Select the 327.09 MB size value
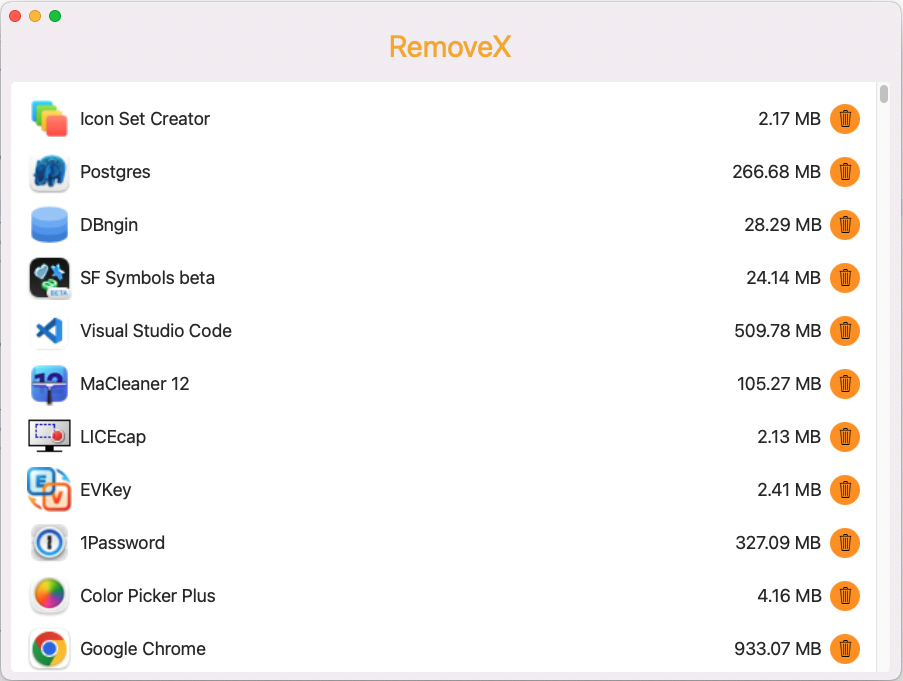 (778, 543)
